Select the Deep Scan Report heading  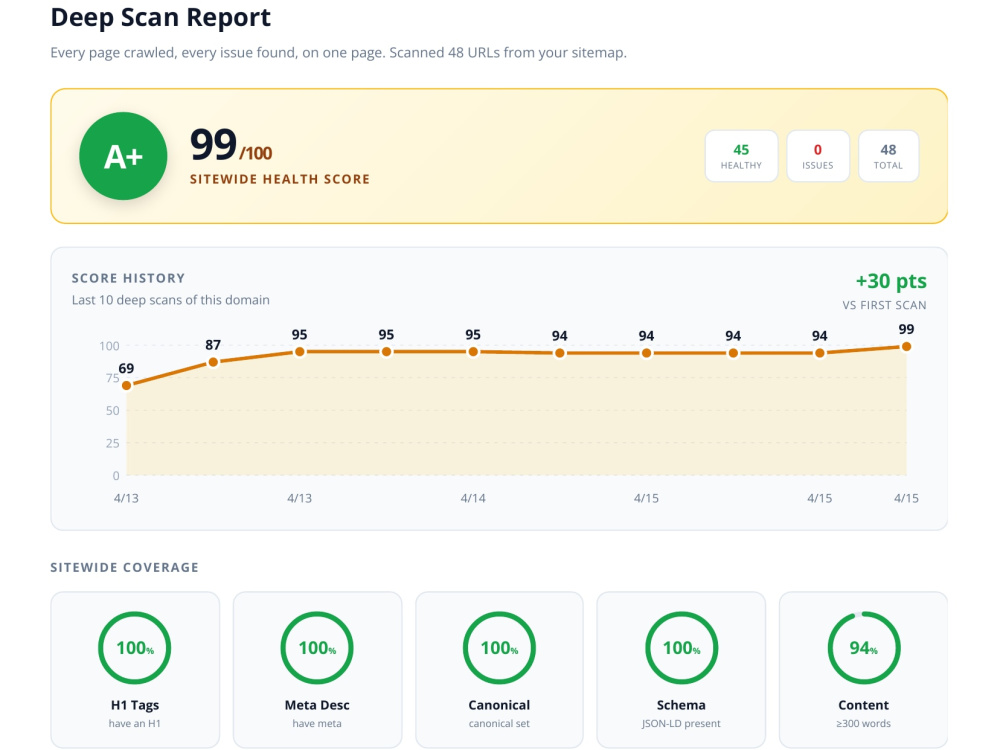(161, 17)
